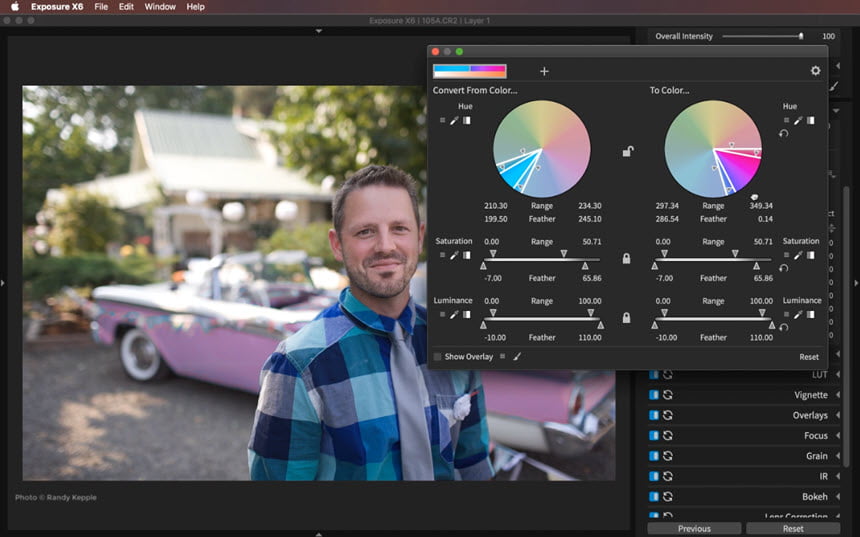Open the options icon next to Show Overlay
This screenshot has width=860, height=537.
[502, 357]
